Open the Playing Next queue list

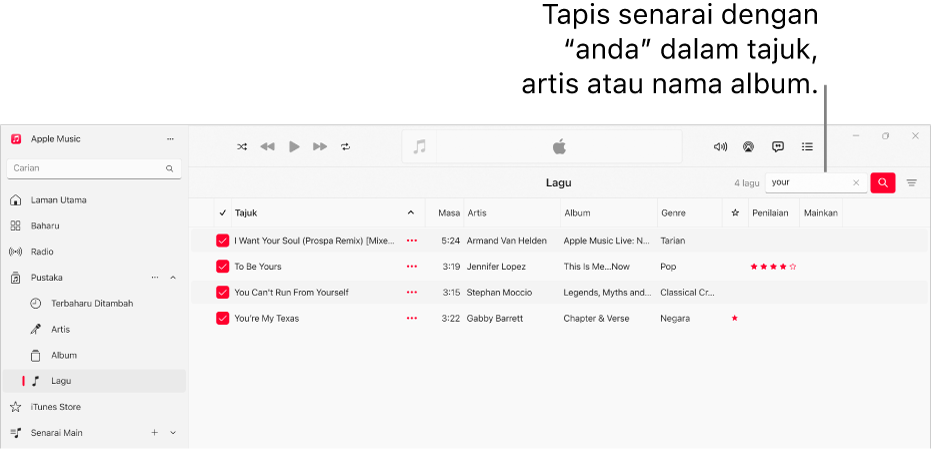pyautogui.click(x=807, y=147)
